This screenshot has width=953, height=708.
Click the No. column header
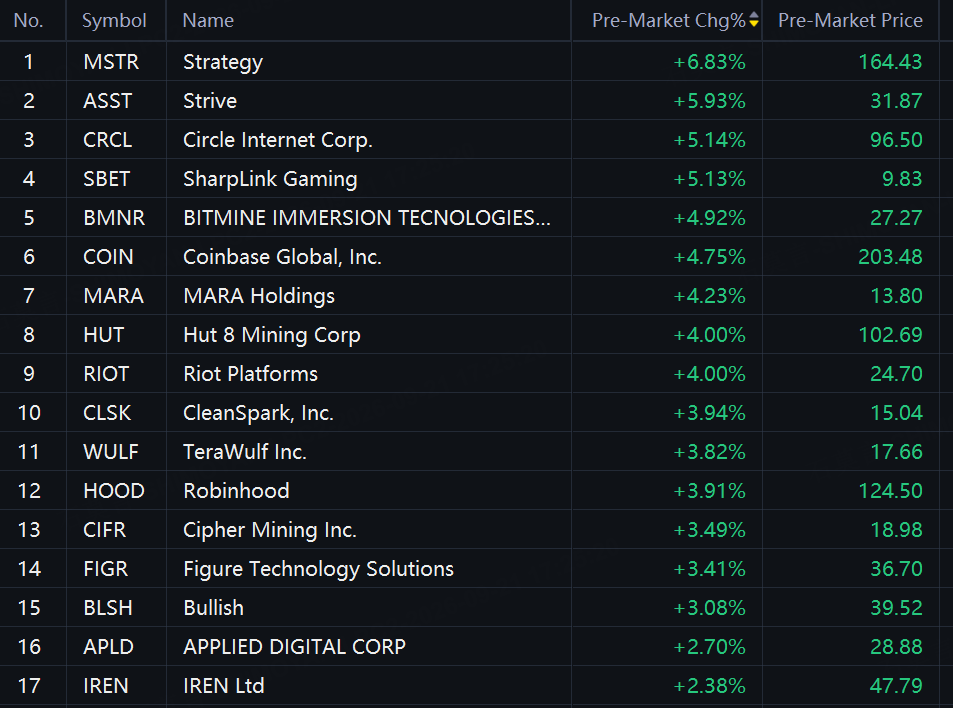point(29,20)
